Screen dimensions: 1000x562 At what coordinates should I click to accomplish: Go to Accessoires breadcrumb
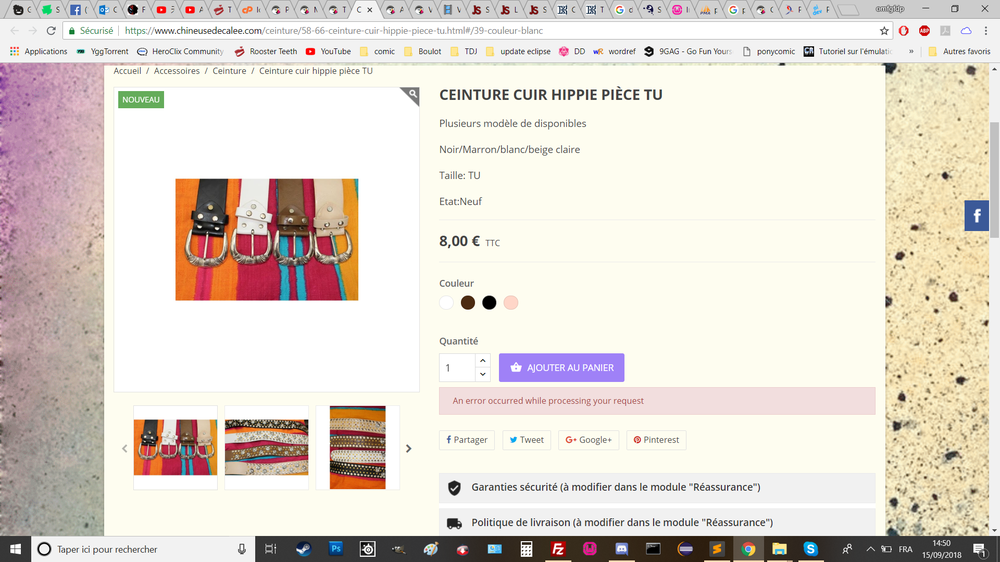tap(177, 71)
